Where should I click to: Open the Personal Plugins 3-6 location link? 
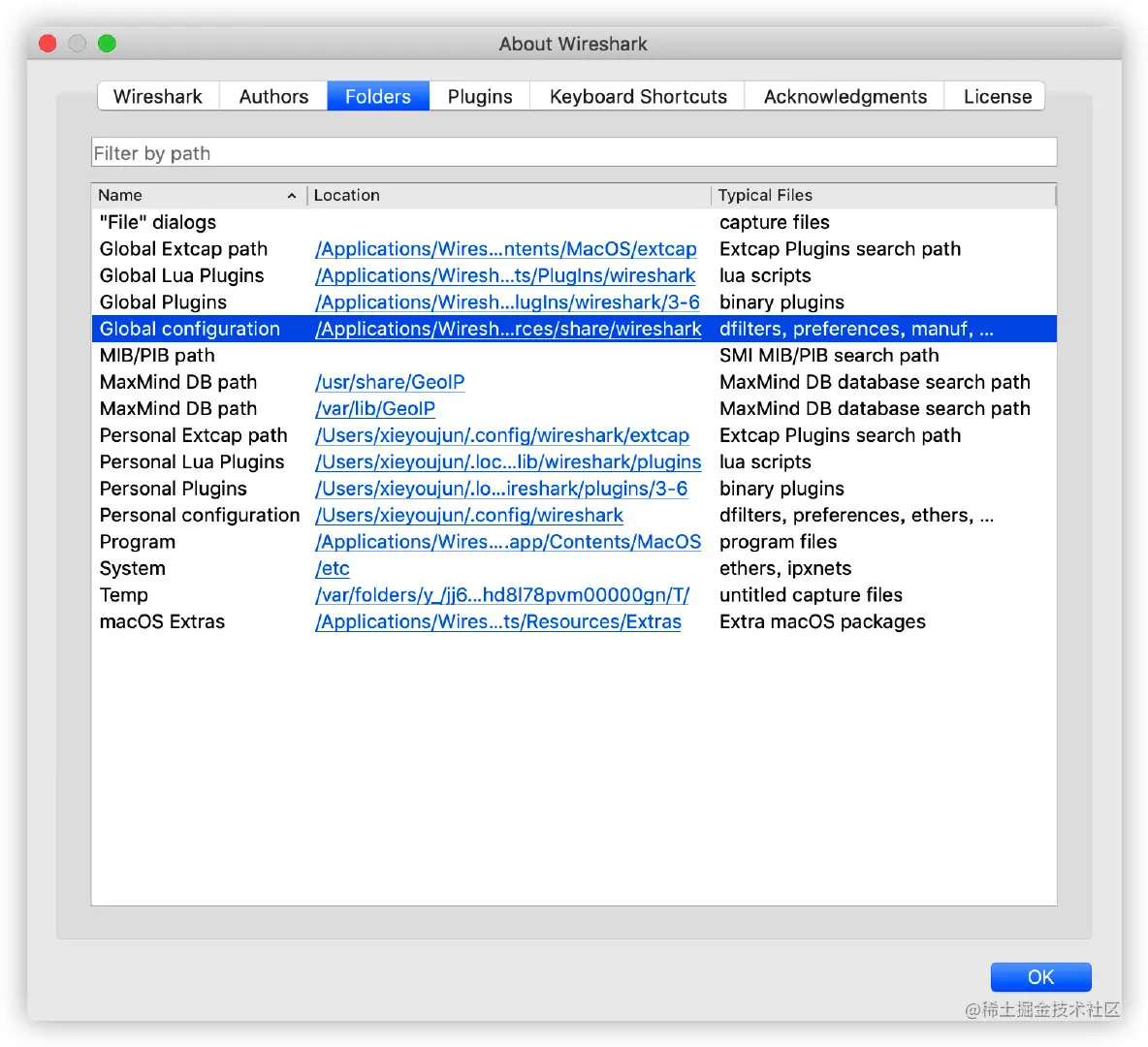point(501,489)
